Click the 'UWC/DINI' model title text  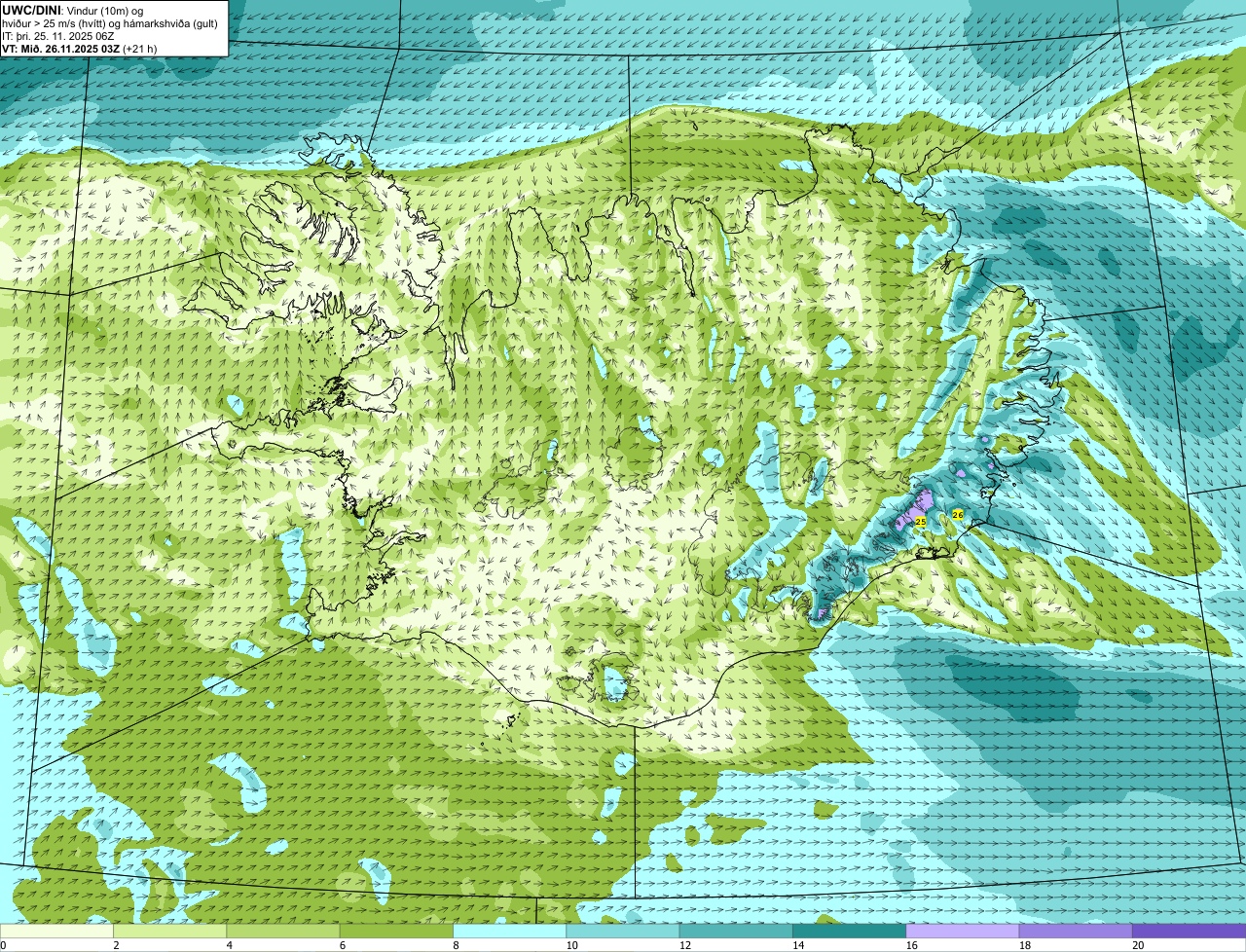point(31,10)
